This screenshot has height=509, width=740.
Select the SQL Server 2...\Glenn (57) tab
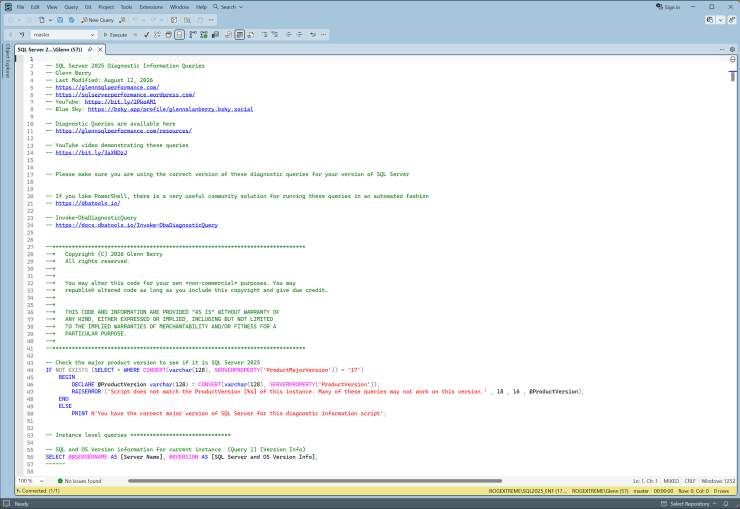[x=50, y=49]
